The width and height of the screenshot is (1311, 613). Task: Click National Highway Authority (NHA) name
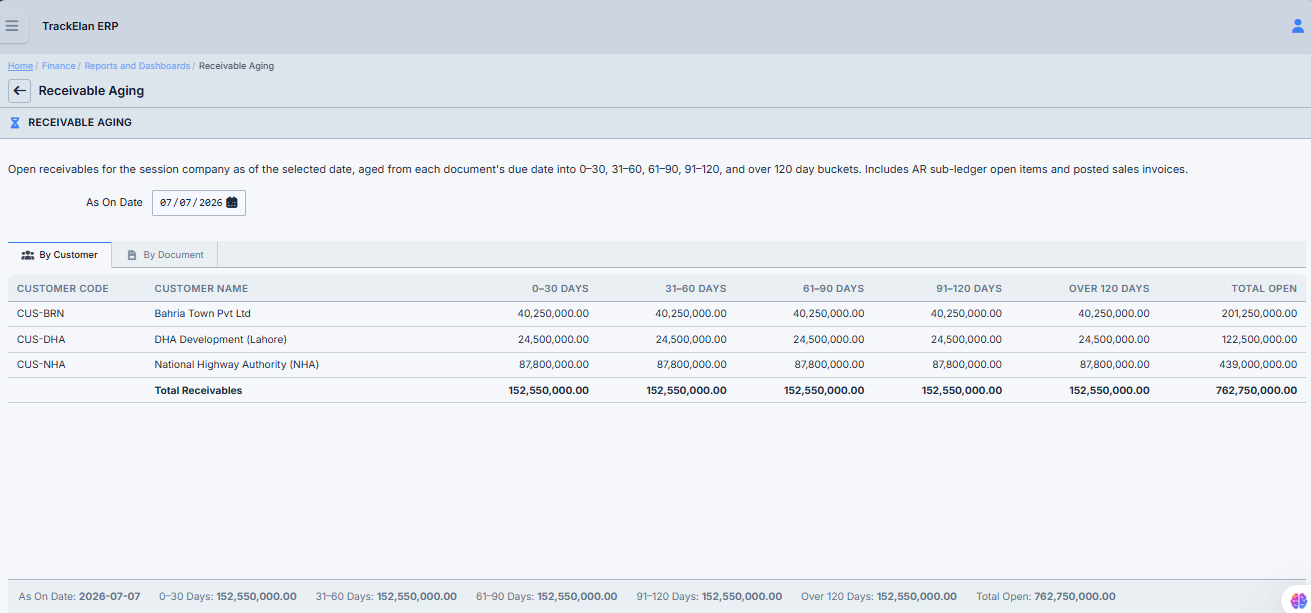click(x=236, y=365)
